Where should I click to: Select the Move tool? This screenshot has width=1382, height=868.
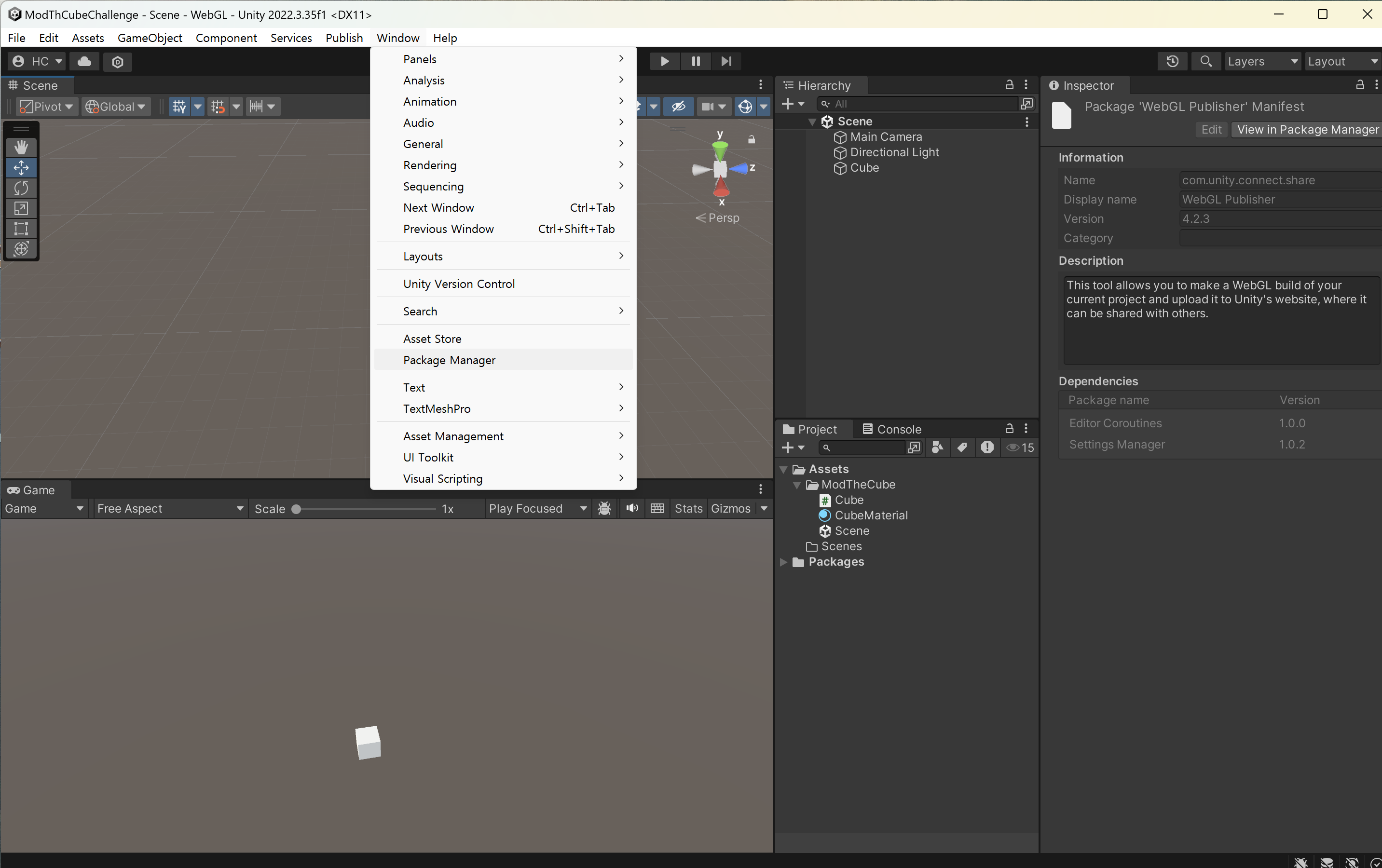(21, 167)
